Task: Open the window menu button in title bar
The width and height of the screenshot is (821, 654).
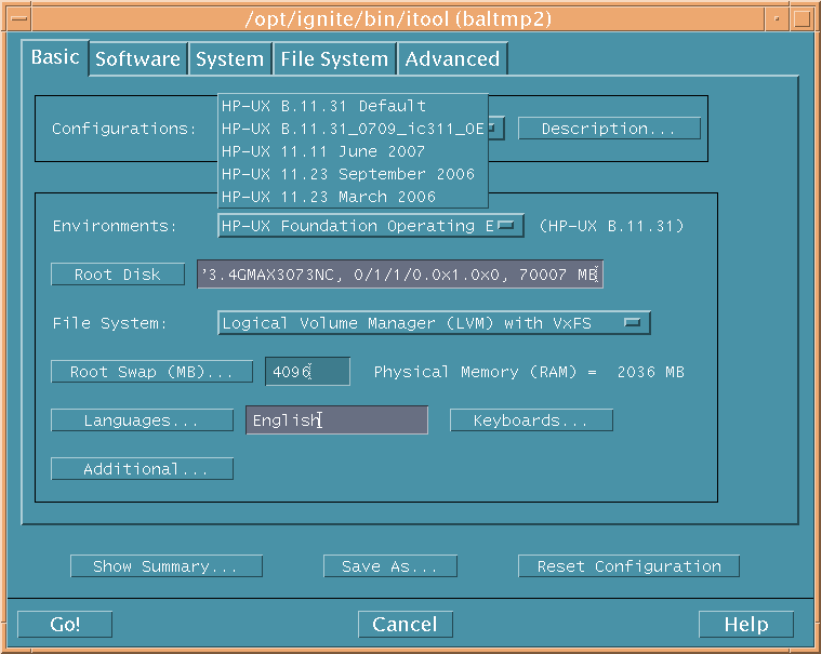Action: point(19,19)
